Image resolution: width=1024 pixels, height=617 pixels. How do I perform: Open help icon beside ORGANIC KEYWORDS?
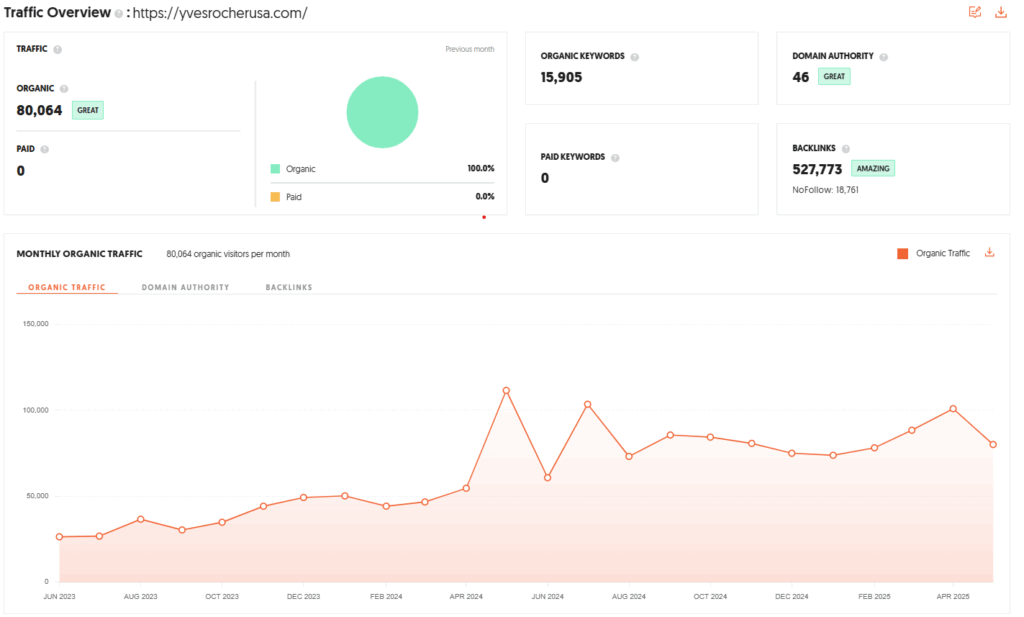click(x=635, y=57)
